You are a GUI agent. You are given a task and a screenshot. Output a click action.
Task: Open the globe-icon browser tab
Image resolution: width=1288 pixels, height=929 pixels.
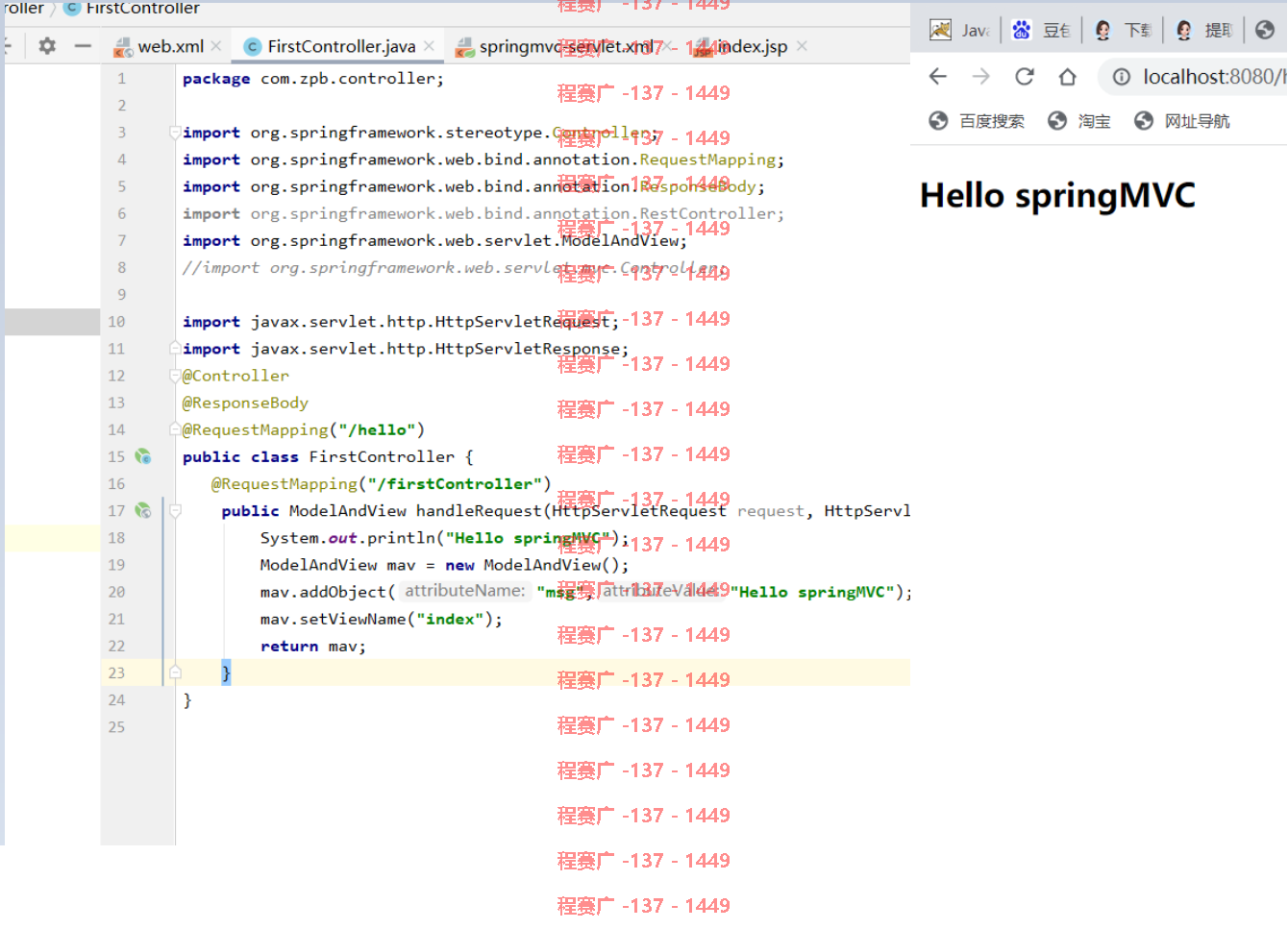click(1265, 30)
